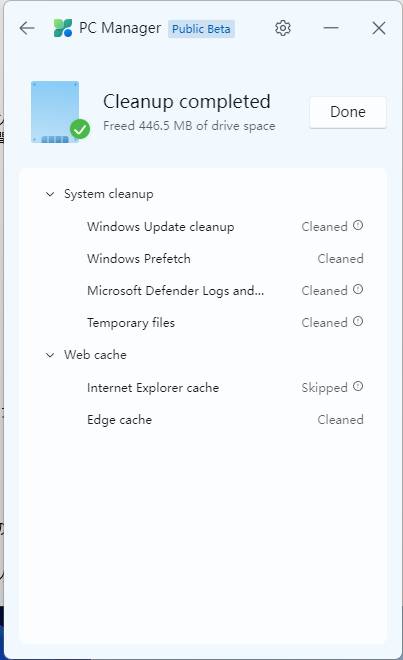Click the Done button
403x660 pixels.
(348, 112)
